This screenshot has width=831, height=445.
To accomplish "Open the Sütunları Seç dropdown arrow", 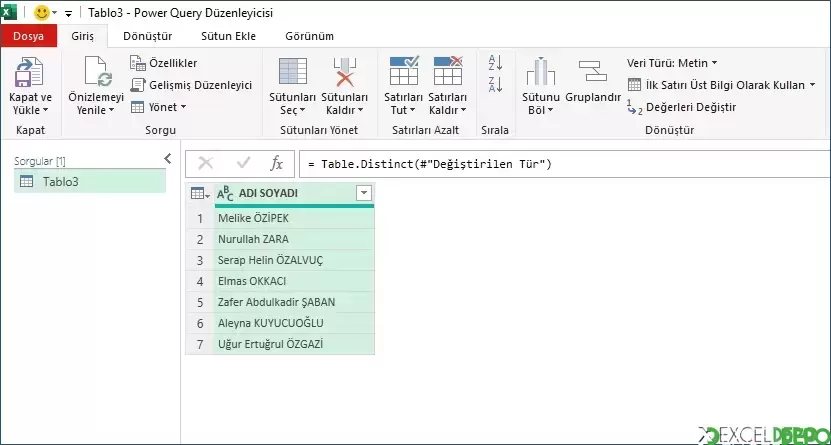I will click(x=303, y=111).
